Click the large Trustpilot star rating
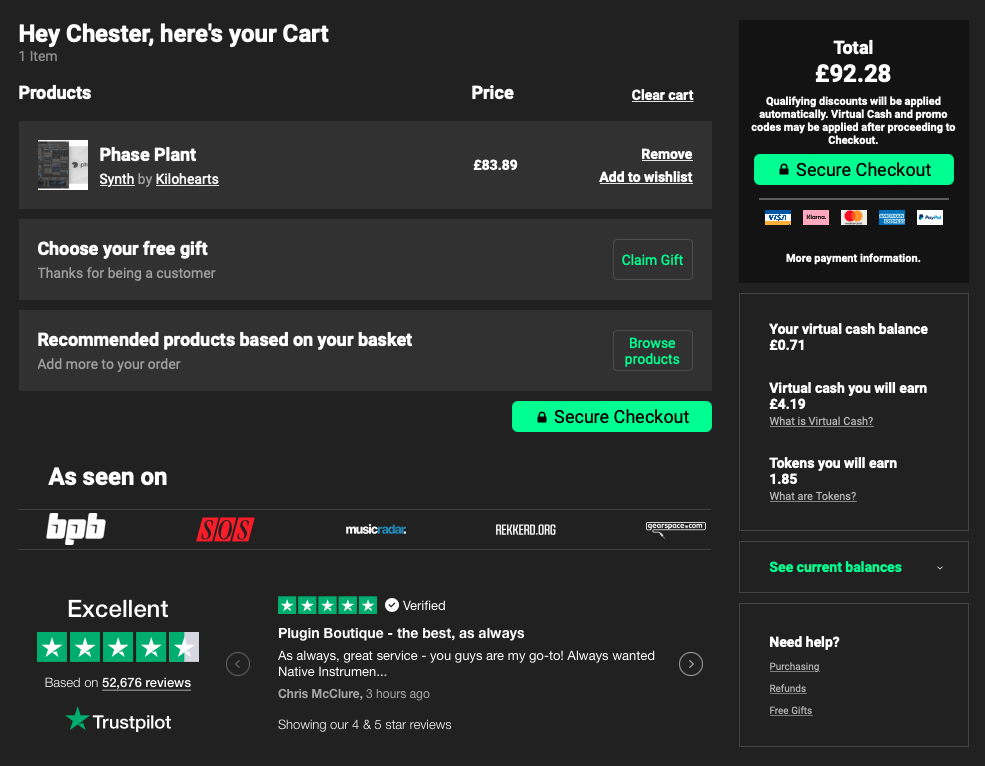The image size is (985, 766). [x=118, y=647]
